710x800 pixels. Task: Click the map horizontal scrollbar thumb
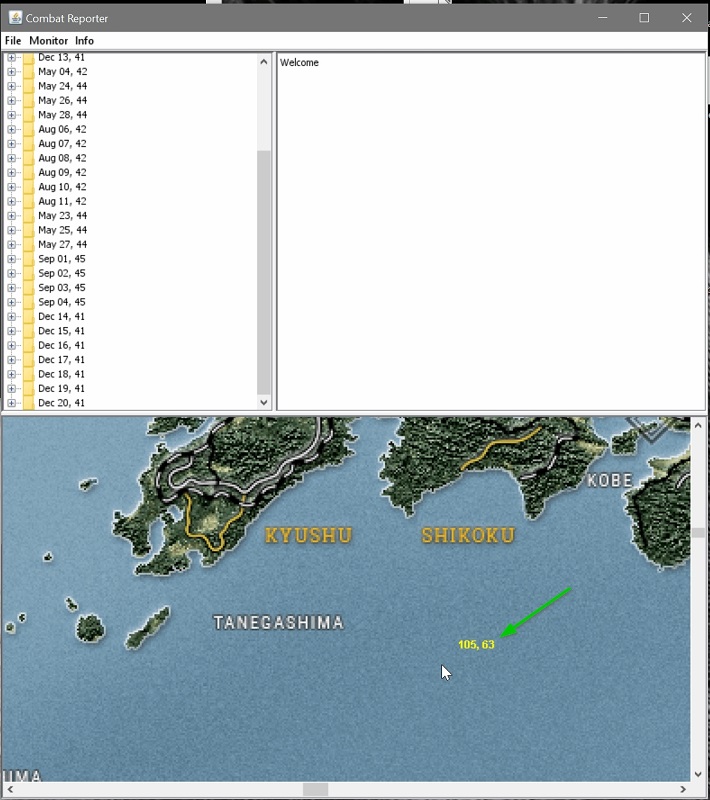[x=315, y=789]
